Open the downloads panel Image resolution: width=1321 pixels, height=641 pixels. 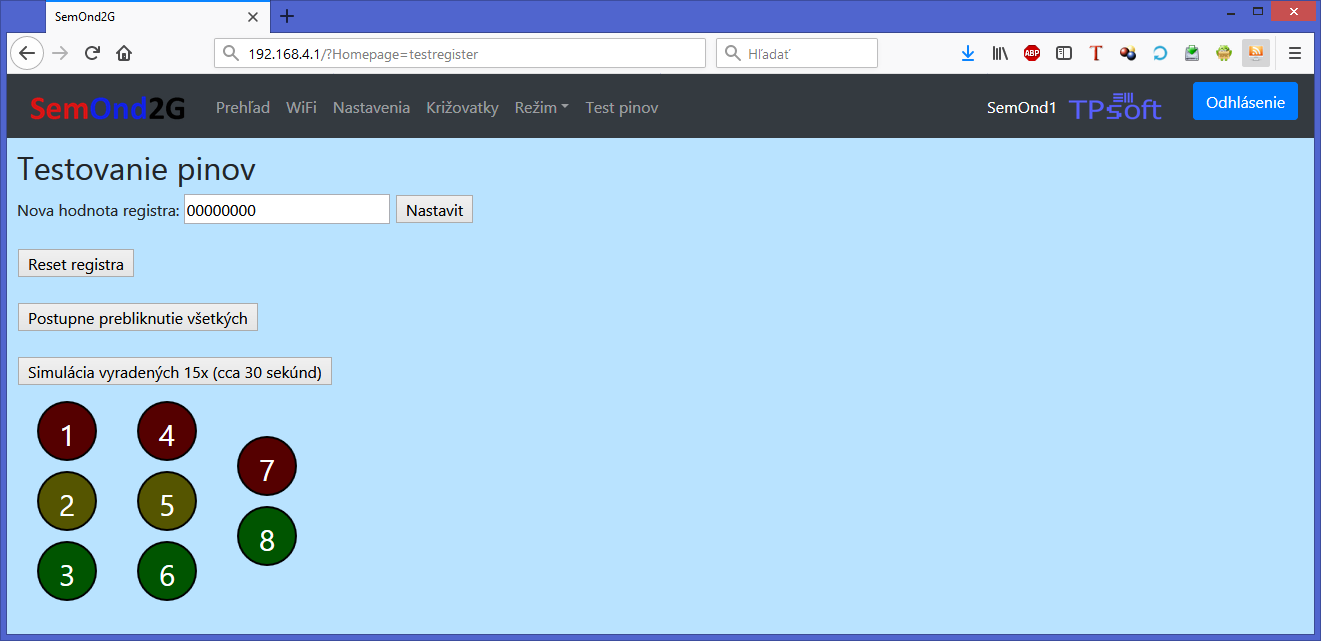(x=968, y=53)
